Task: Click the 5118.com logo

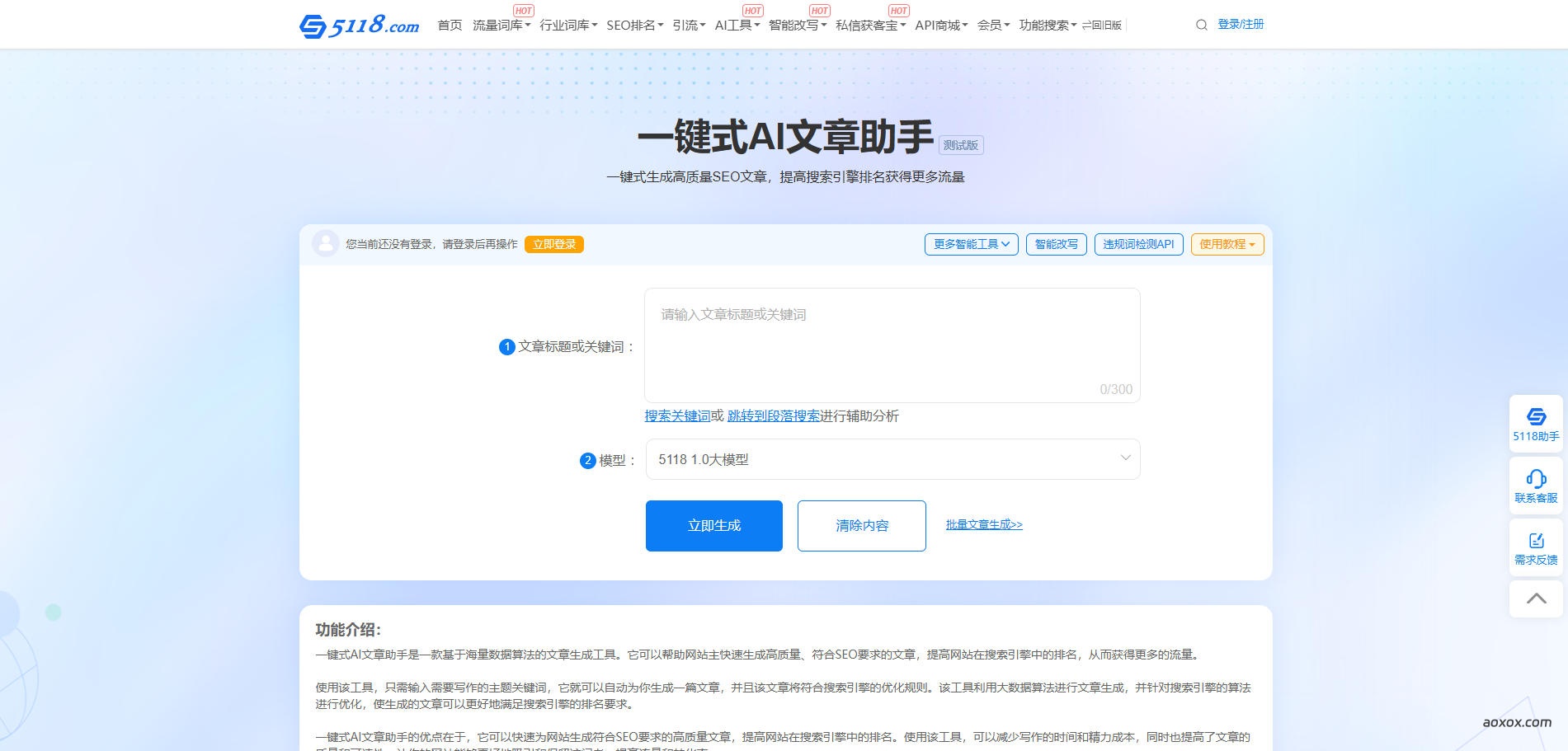Action: (x=359, y=26)
